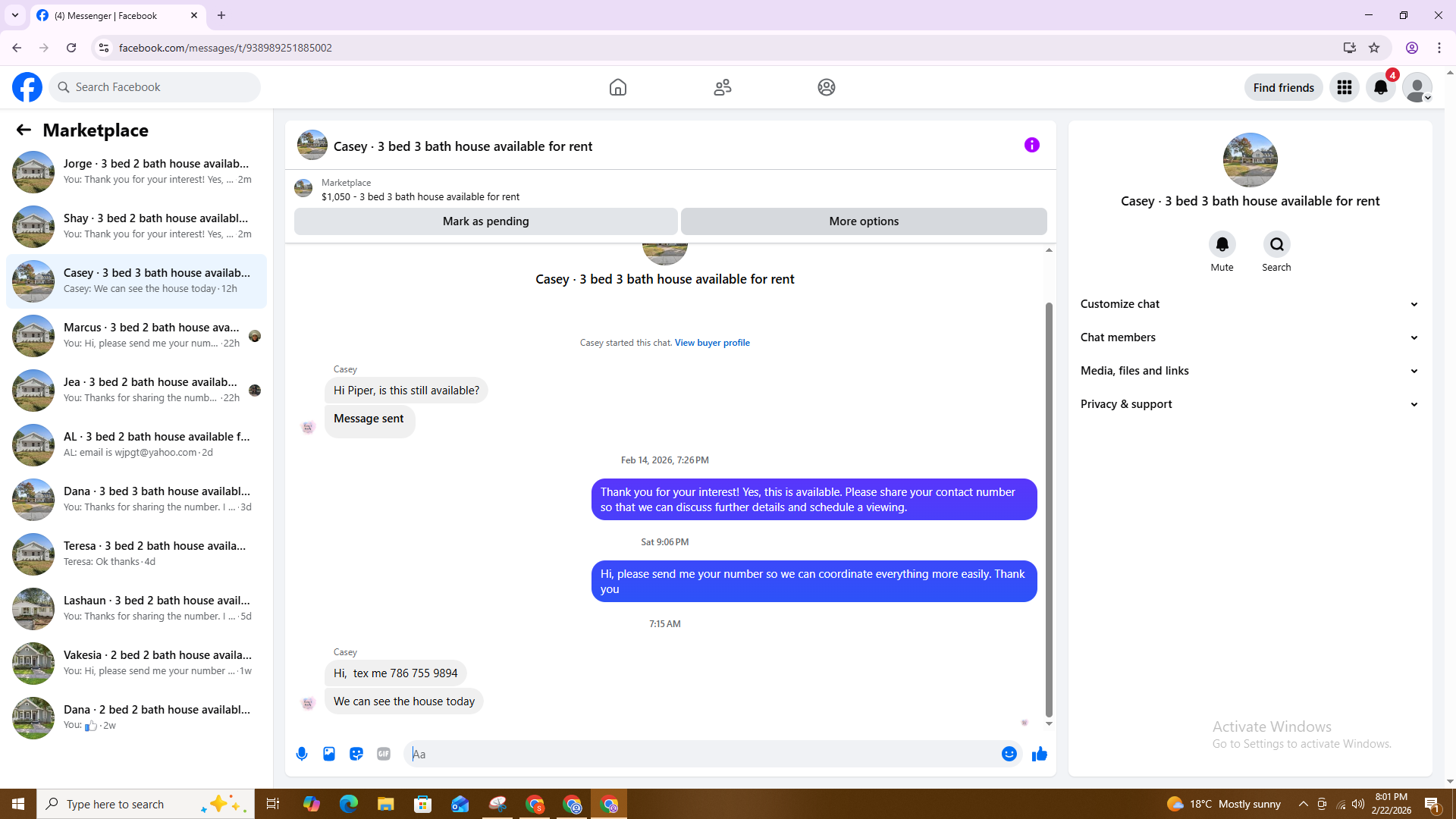Image resolution: width=1456 pixels, height=819 pixels.
Task: Open Windows notification center
Action: (x=1432, y=804)
